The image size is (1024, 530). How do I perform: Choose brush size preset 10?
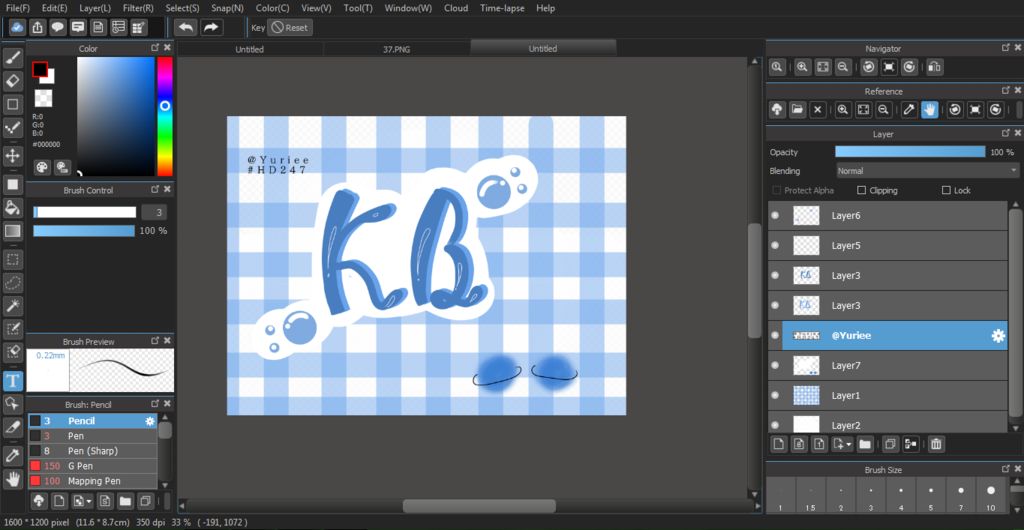(x=991, y=495)
